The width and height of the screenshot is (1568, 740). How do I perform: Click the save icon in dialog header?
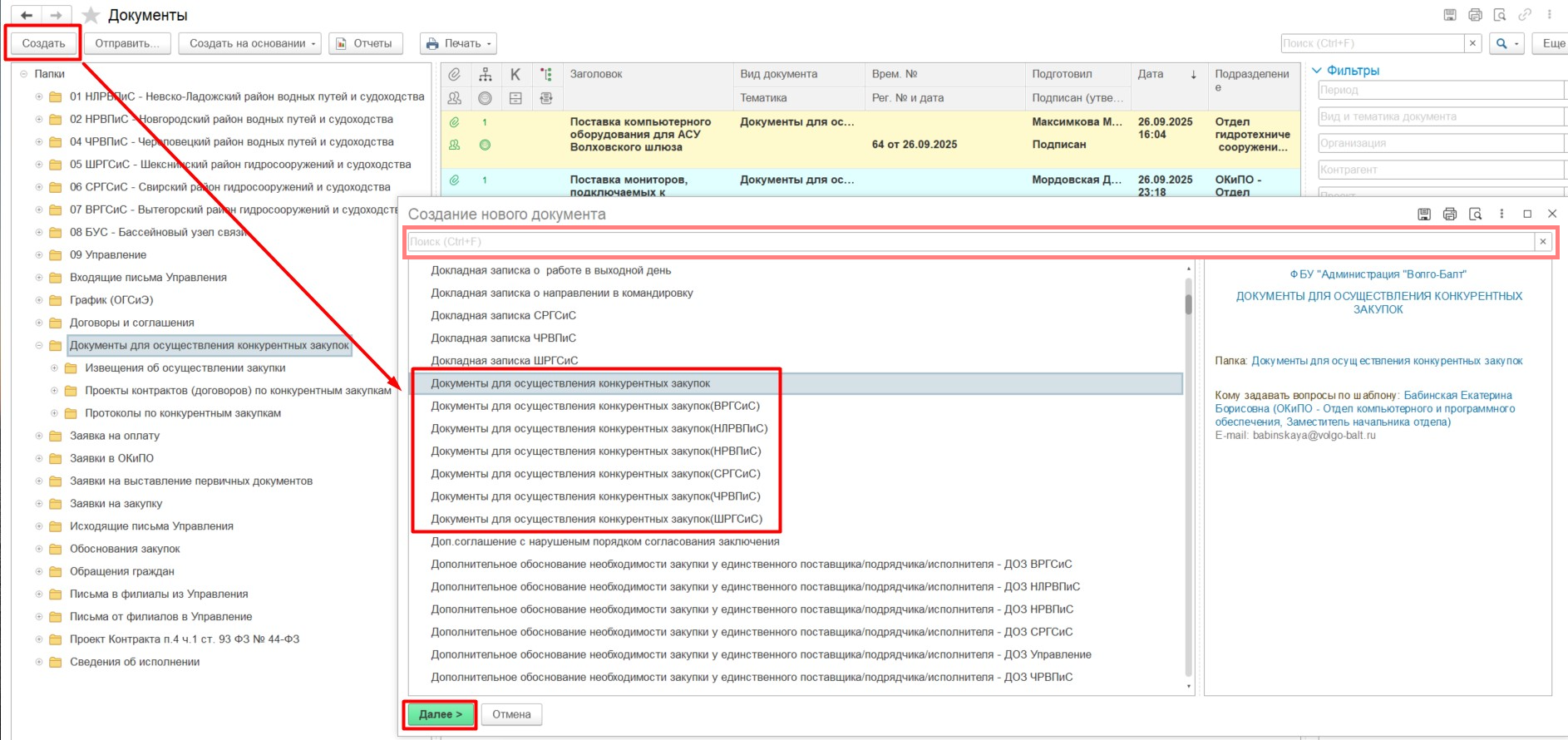(x=1424, y=214)
